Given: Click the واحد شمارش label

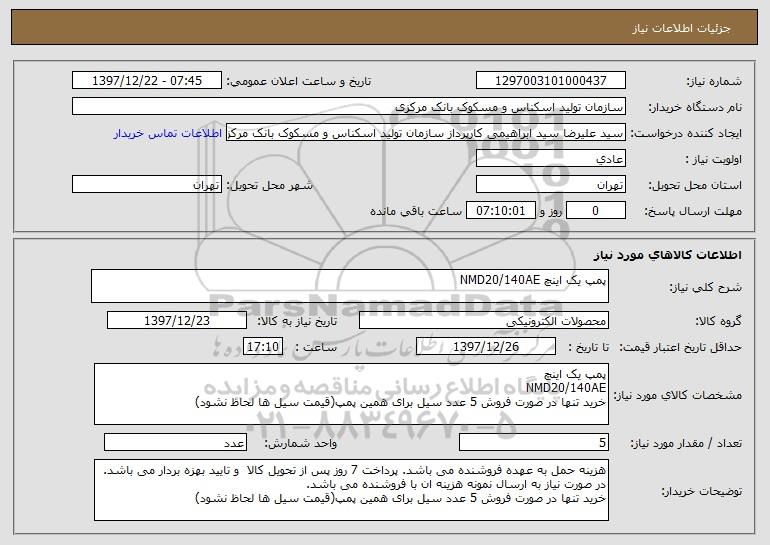Looking at the screenshot, I should [301, 443].
